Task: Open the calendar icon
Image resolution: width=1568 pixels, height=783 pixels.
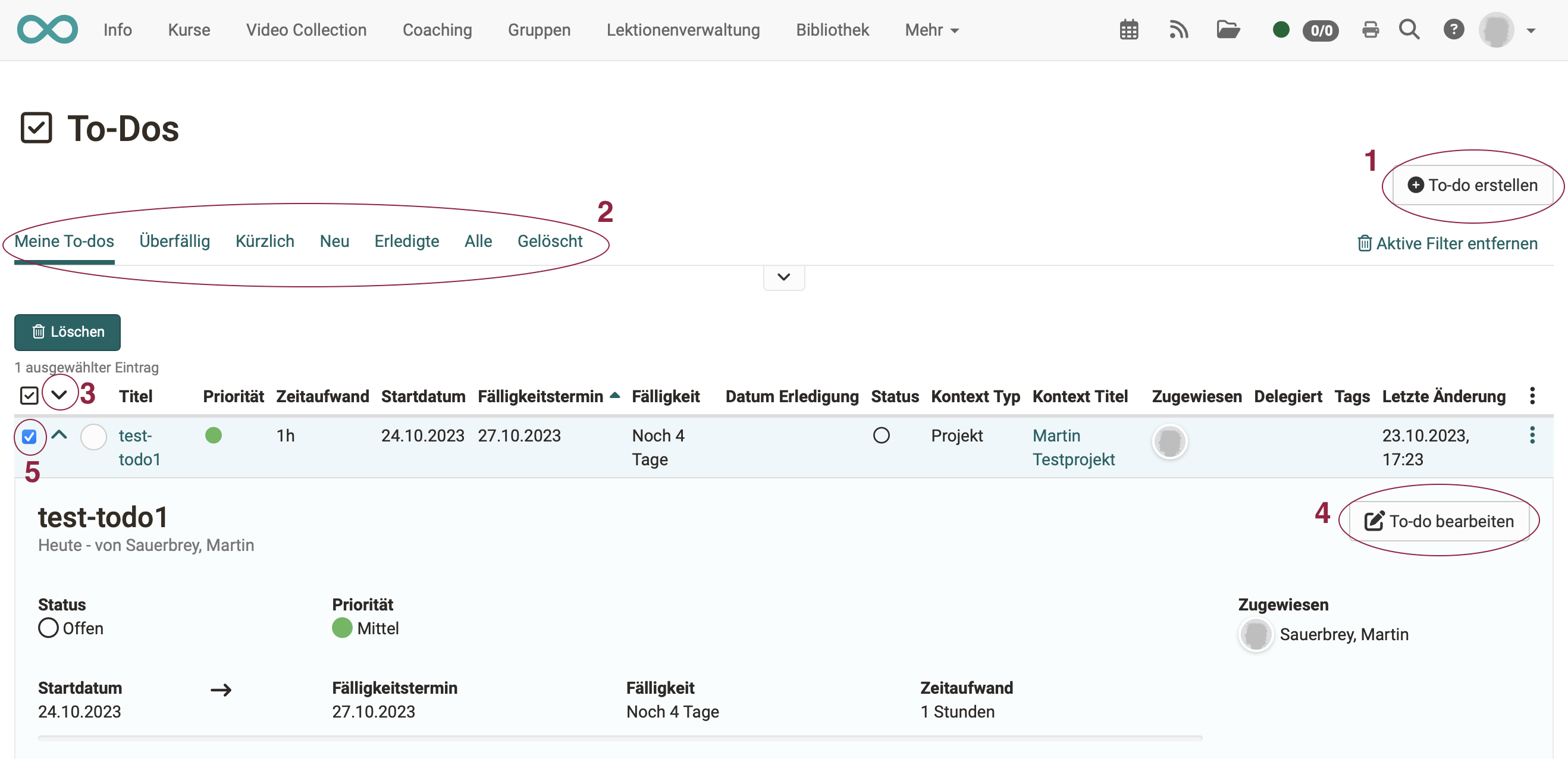Action: pos(1128,29)
